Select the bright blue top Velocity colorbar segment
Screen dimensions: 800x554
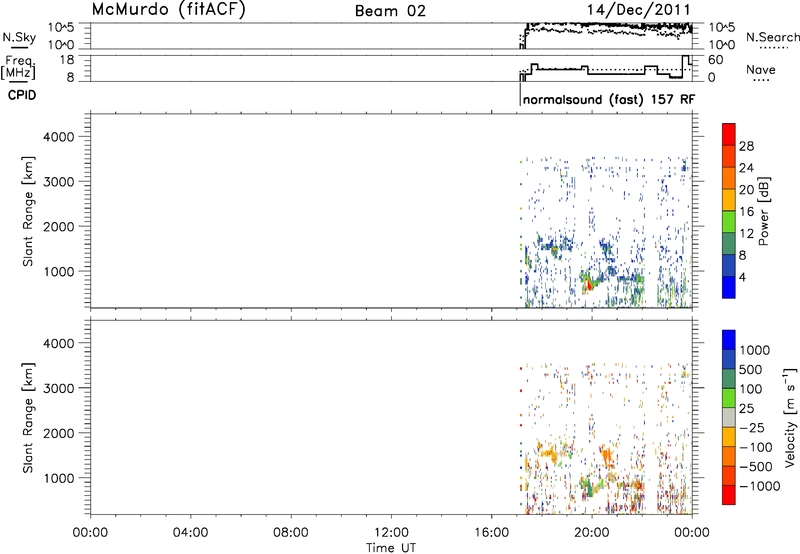coord(729,340)
